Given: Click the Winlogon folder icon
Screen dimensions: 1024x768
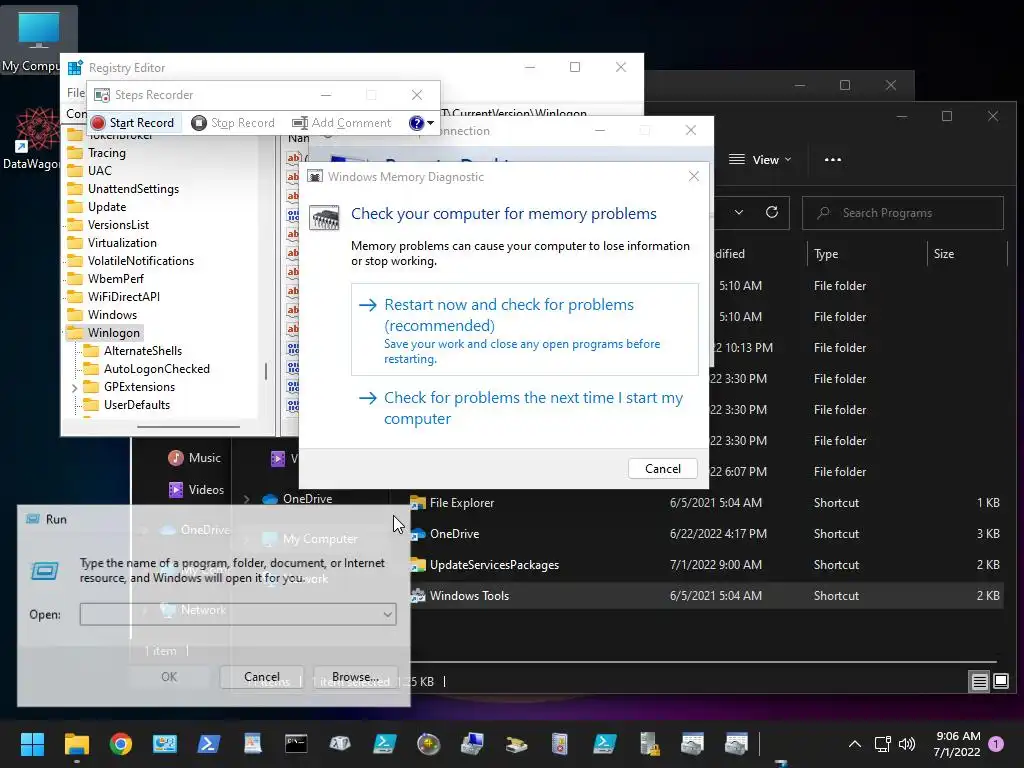Looking at the screenshot, I should click(x=76, y=333).
